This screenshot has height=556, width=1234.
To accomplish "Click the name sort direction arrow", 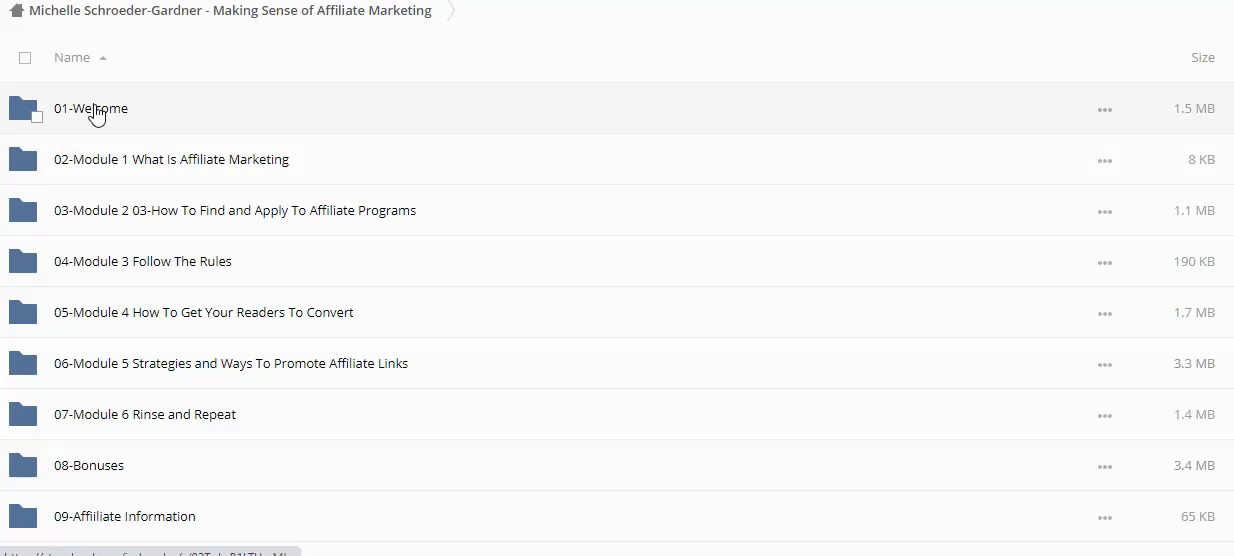I will point(103,58).
